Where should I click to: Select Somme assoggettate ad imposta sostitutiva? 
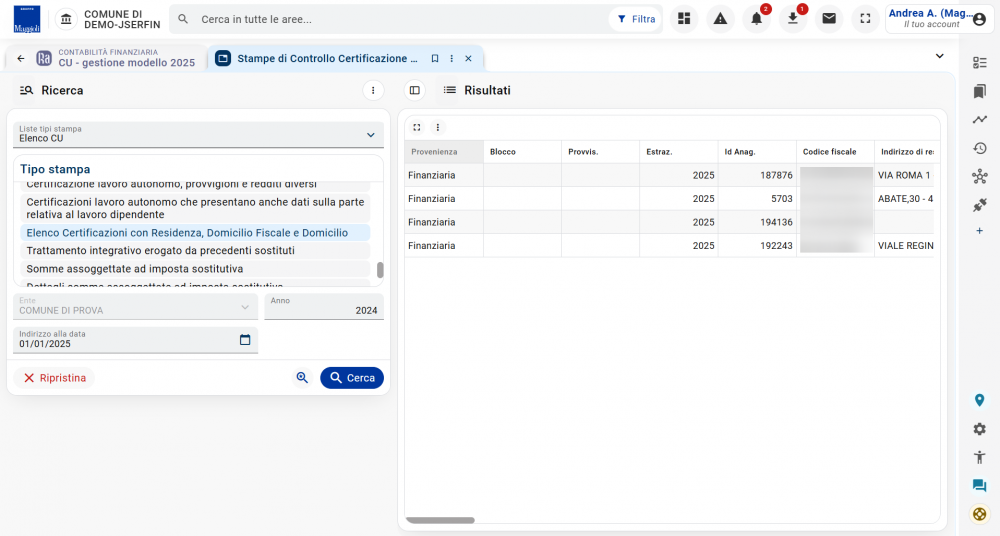(x=195, y=269)
